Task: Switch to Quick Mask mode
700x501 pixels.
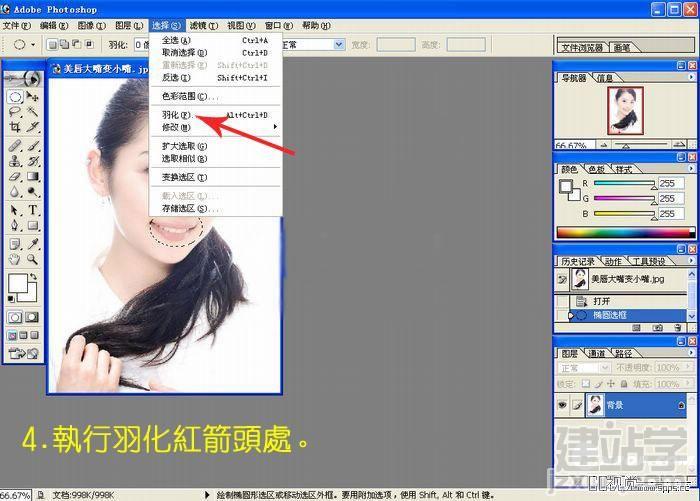Action: (x=32, y=317)
